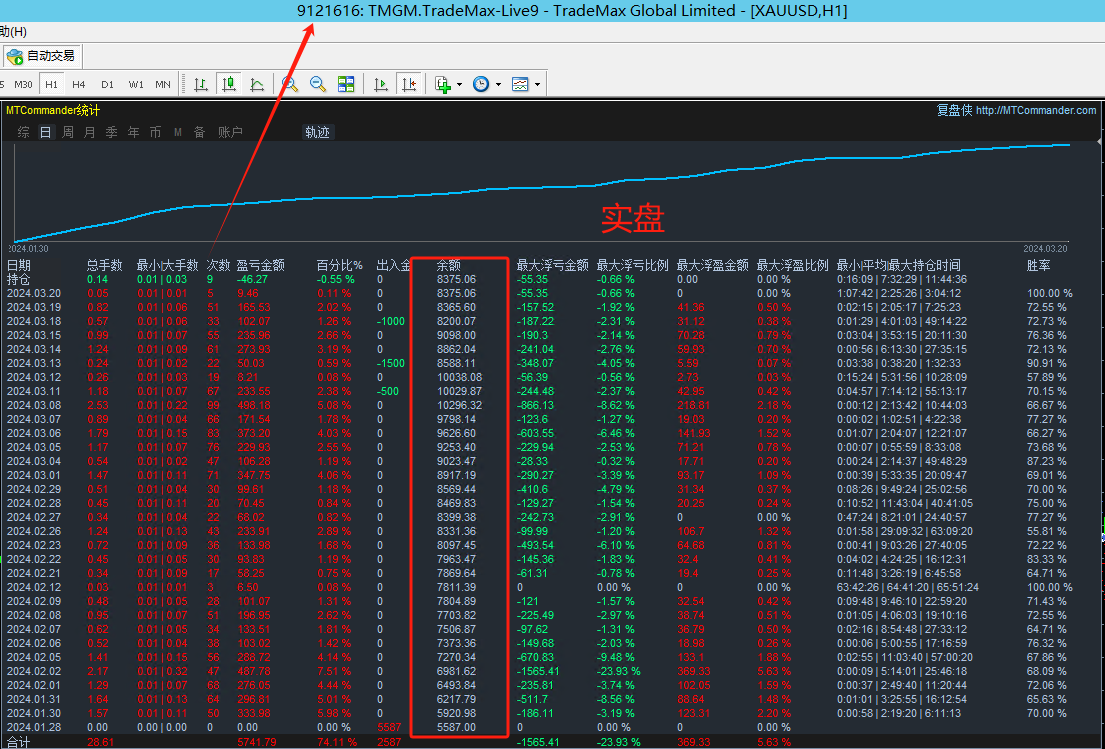Switch to the 综 summary tab
Image resolution: width=1105 pixels, height=749 pixels.
[x=24, y=132]
